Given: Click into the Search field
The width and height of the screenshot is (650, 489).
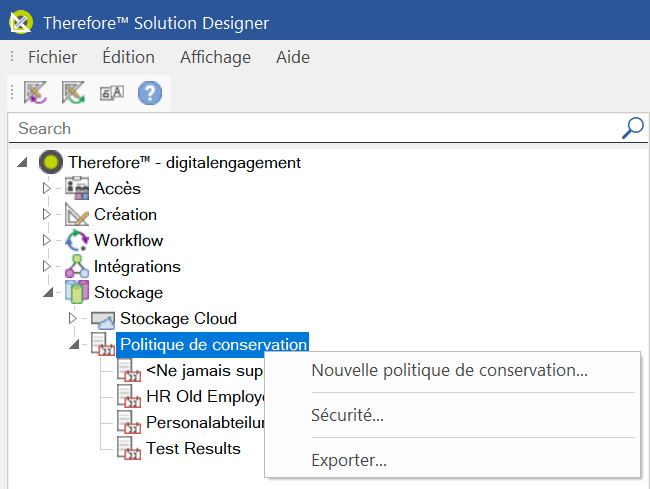Looking at the screenshot, I should click(300, 128).
